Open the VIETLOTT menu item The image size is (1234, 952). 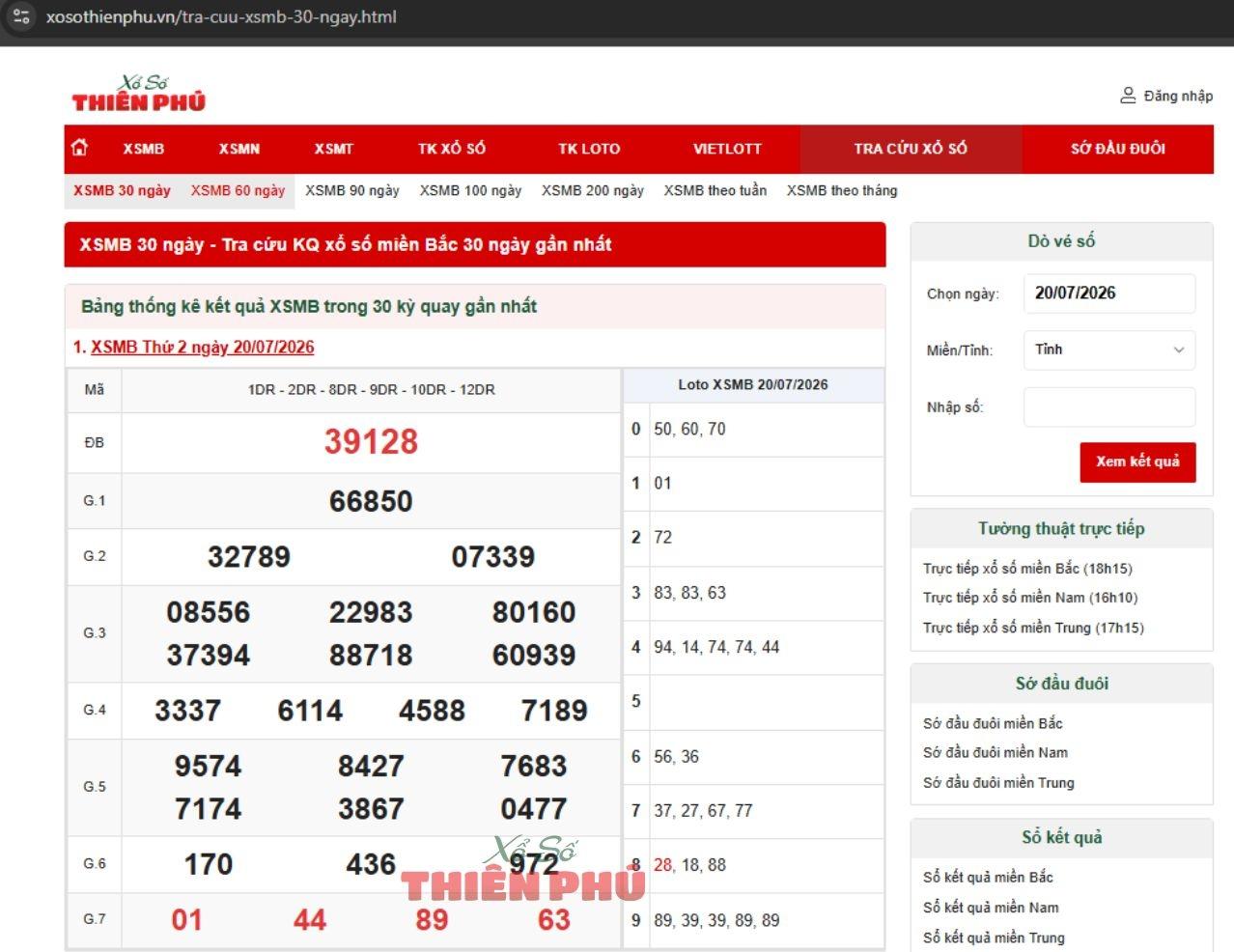click(x=727, y=149)
